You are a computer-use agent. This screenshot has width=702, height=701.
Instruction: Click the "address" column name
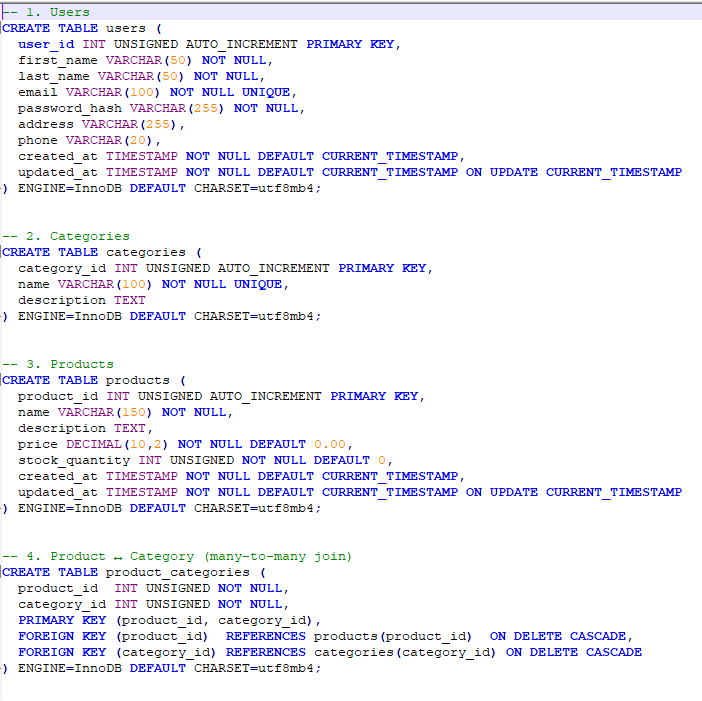coord(46,124)
